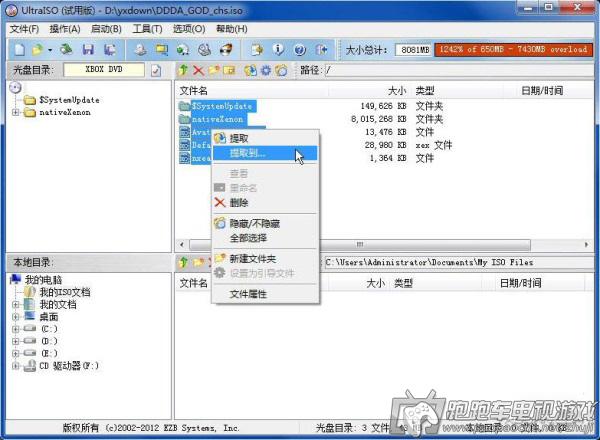Click the blue Info toolbar icon
This screenshot has height=440, width=600.
(x=278, y=50)
